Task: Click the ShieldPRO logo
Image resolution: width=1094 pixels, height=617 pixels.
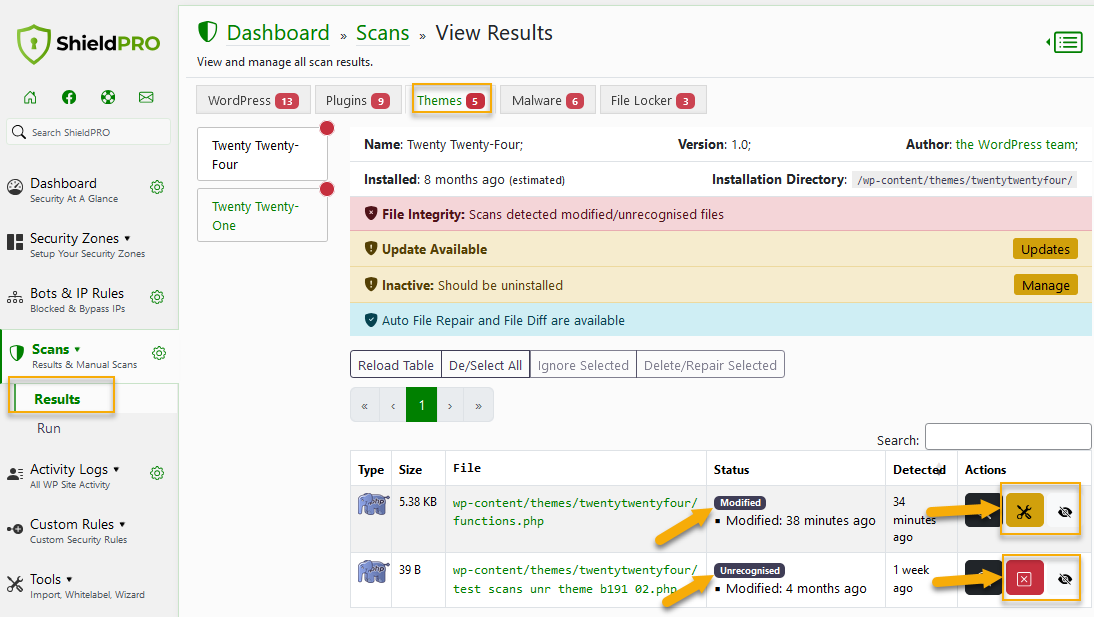Action: [x=88, y=44]
